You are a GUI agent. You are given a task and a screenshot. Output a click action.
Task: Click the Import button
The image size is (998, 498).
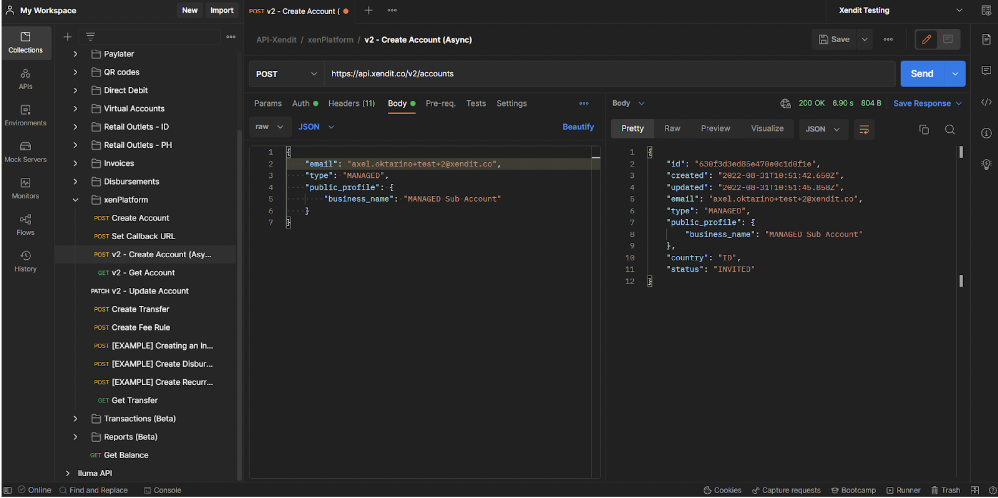click(222, 10)
